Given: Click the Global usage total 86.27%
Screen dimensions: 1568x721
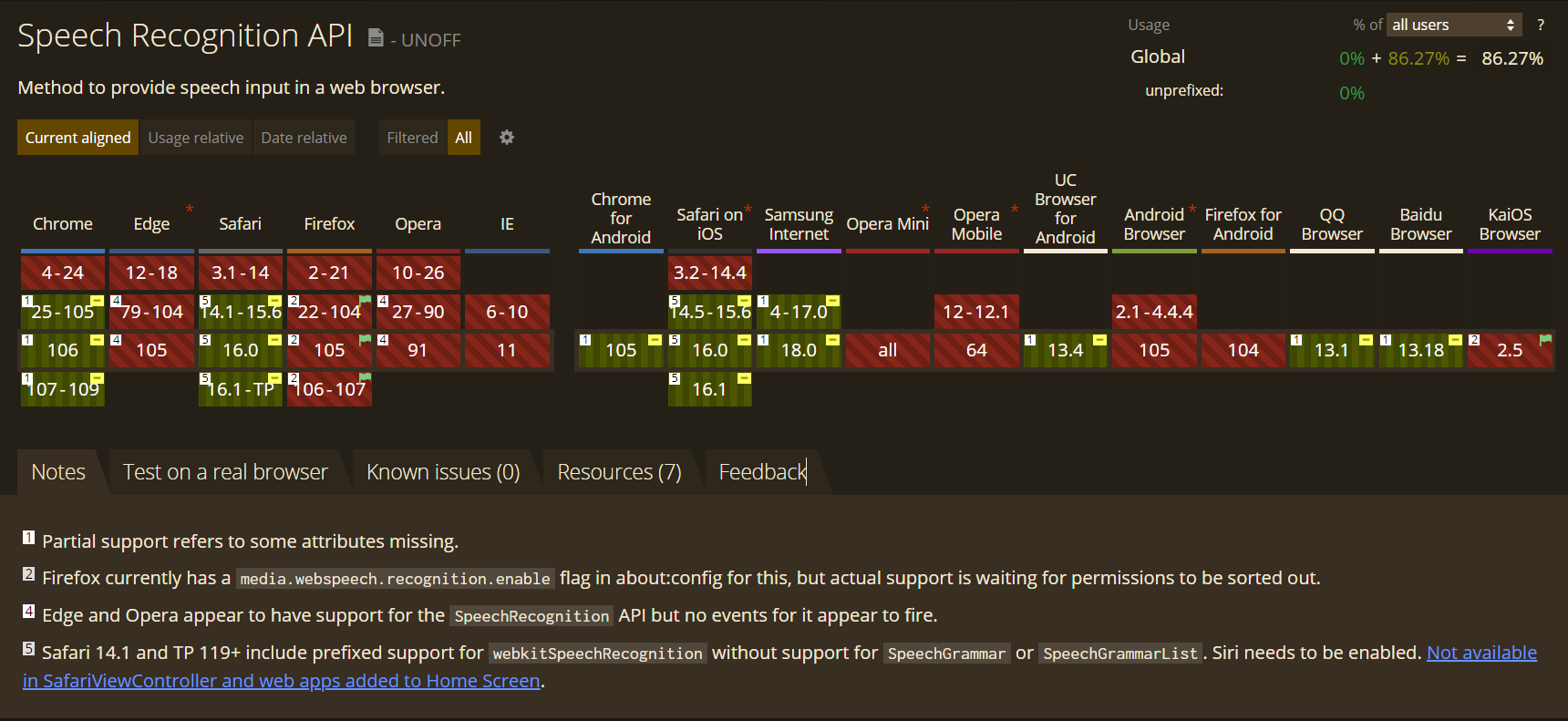Looking at the screenshot, I should coord(1512,58).
